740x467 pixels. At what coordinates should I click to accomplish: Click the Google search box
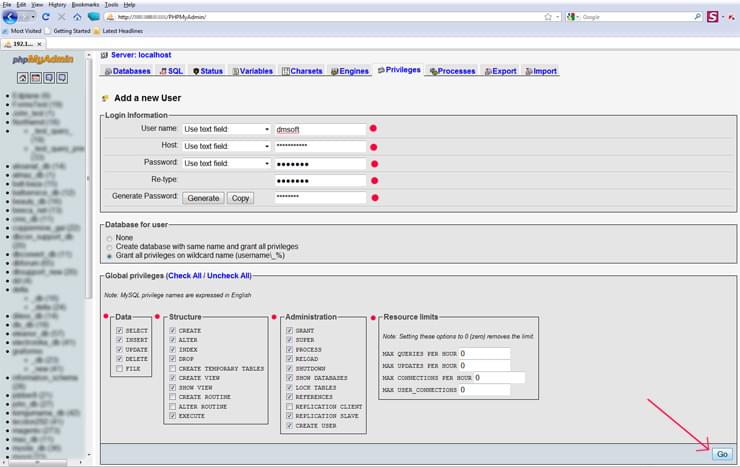[x=637, y=17]
